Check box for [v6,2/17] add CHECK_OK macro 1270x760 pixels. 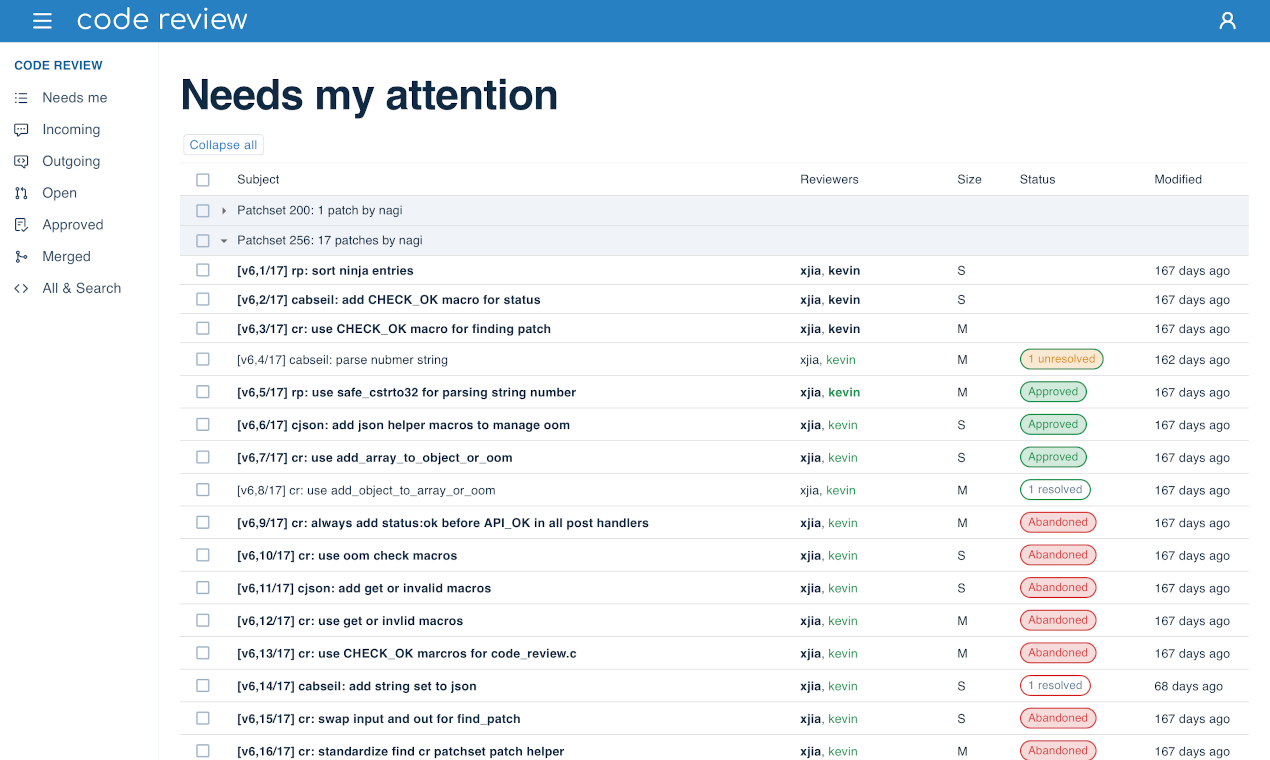[203, 299]
